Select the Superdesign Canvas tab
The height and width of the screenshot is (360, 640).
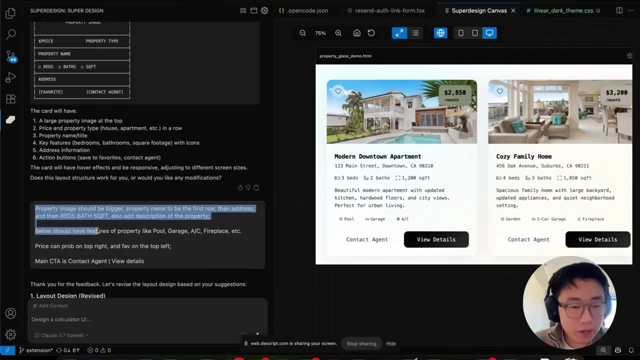[x=478, y=11]
